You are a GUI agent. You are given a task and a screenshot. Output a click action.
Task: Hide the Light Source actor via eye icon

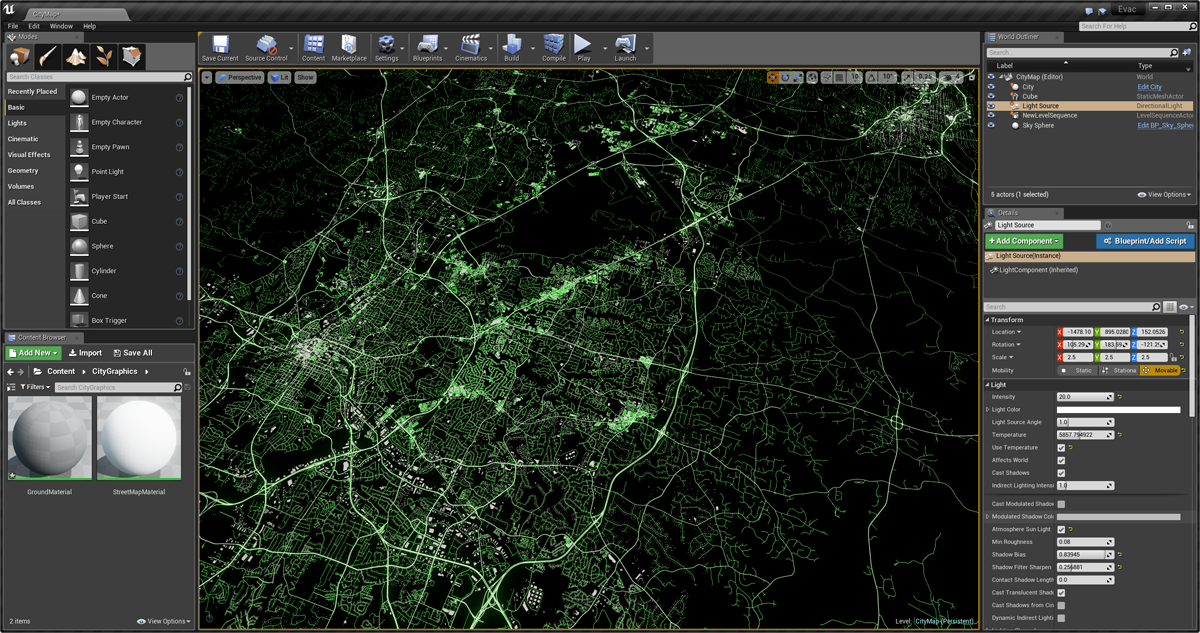pos(991,106)
